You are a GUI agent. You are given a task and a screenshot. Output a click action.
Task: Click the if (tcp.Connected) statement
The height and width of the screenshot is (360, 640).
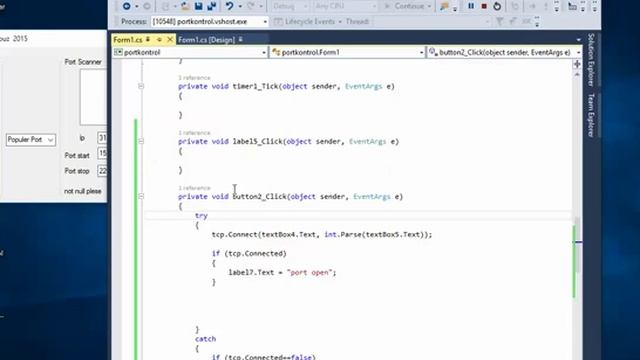pos(249,253)
